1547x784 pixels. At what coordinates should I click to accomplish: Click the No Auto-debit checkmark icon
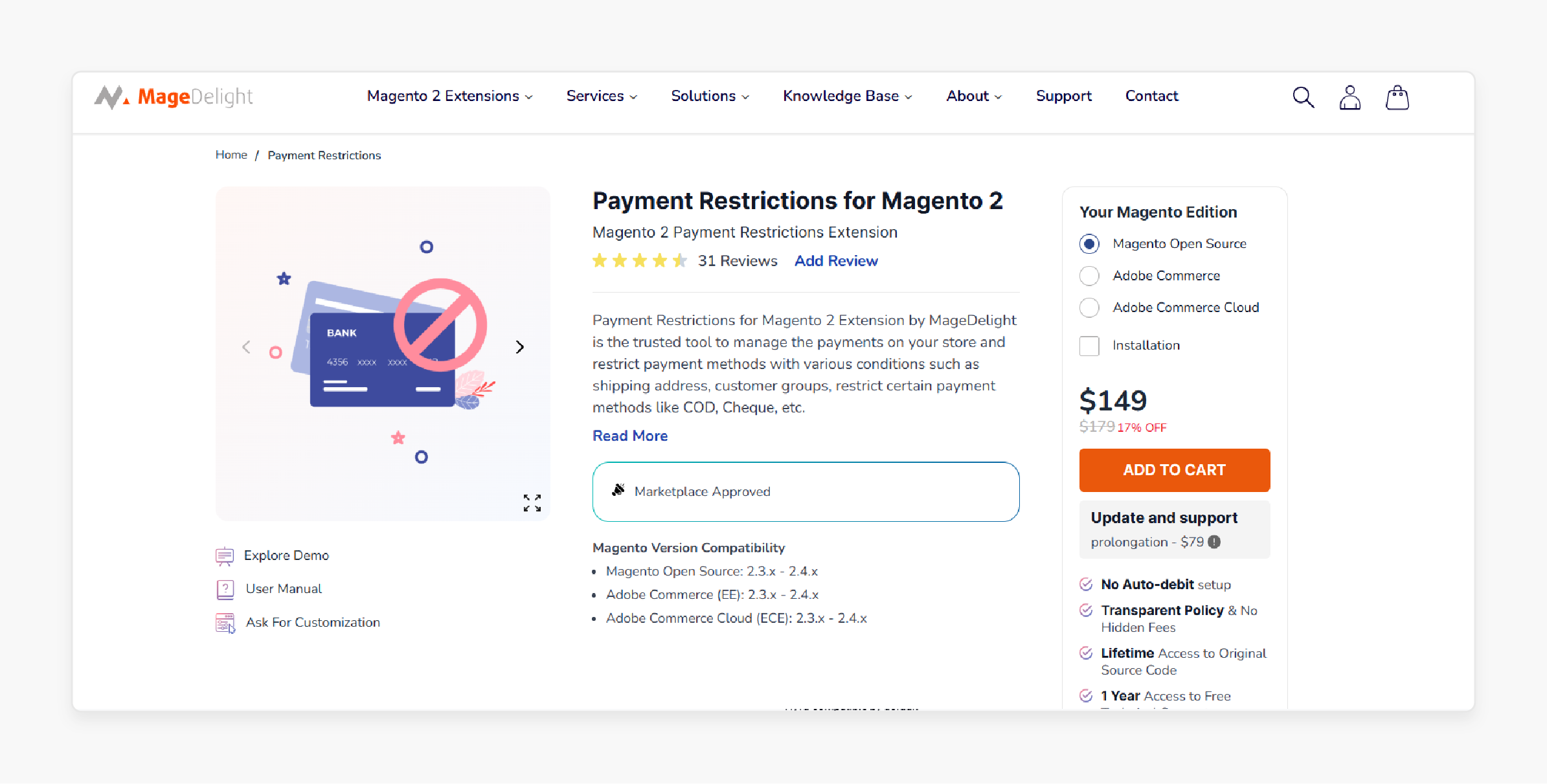[1086, 585]
